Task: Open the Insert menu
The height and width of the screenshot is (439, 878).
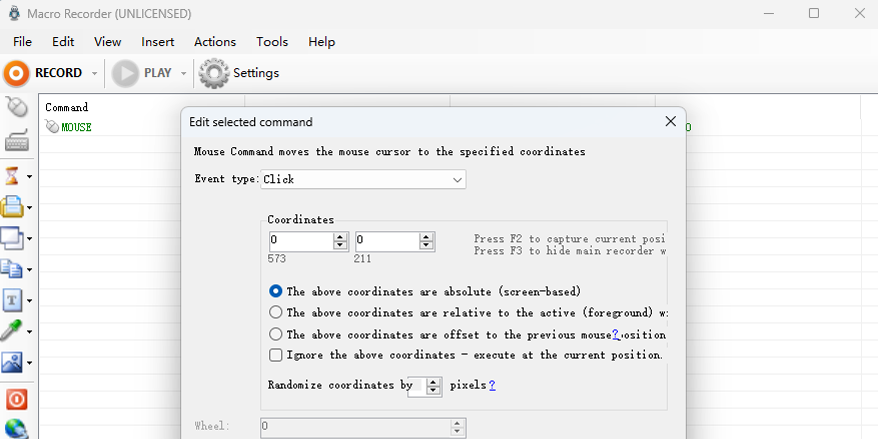Action: tap(157, 42)
